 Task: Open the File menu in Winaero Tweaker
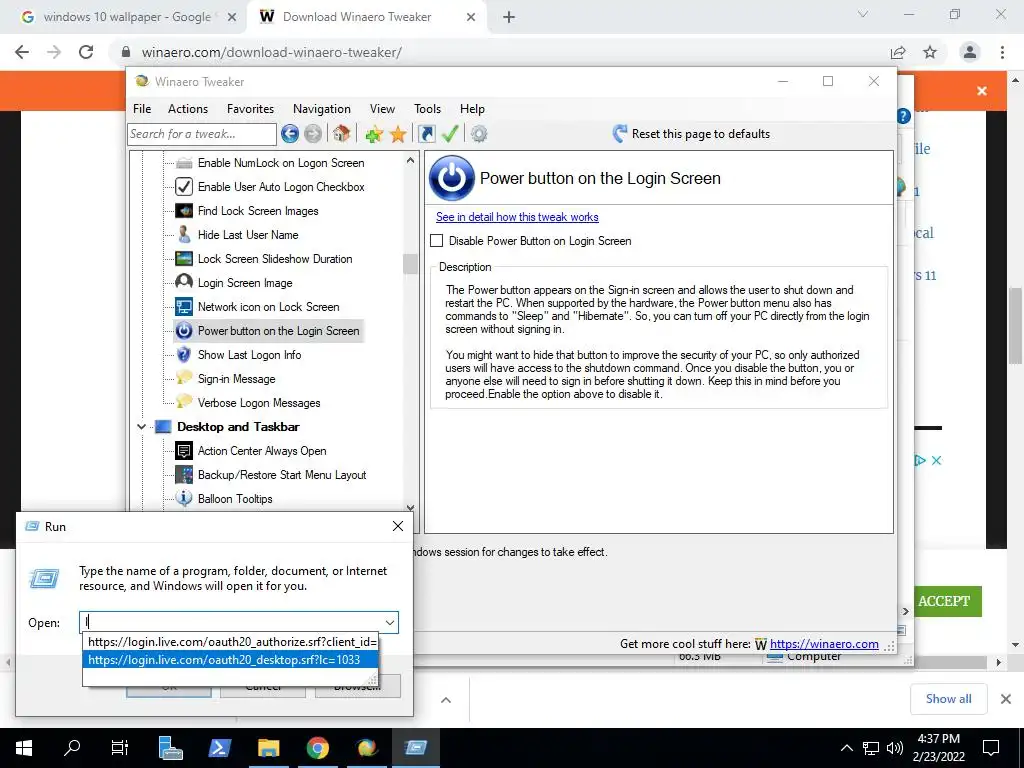[142, 109]
